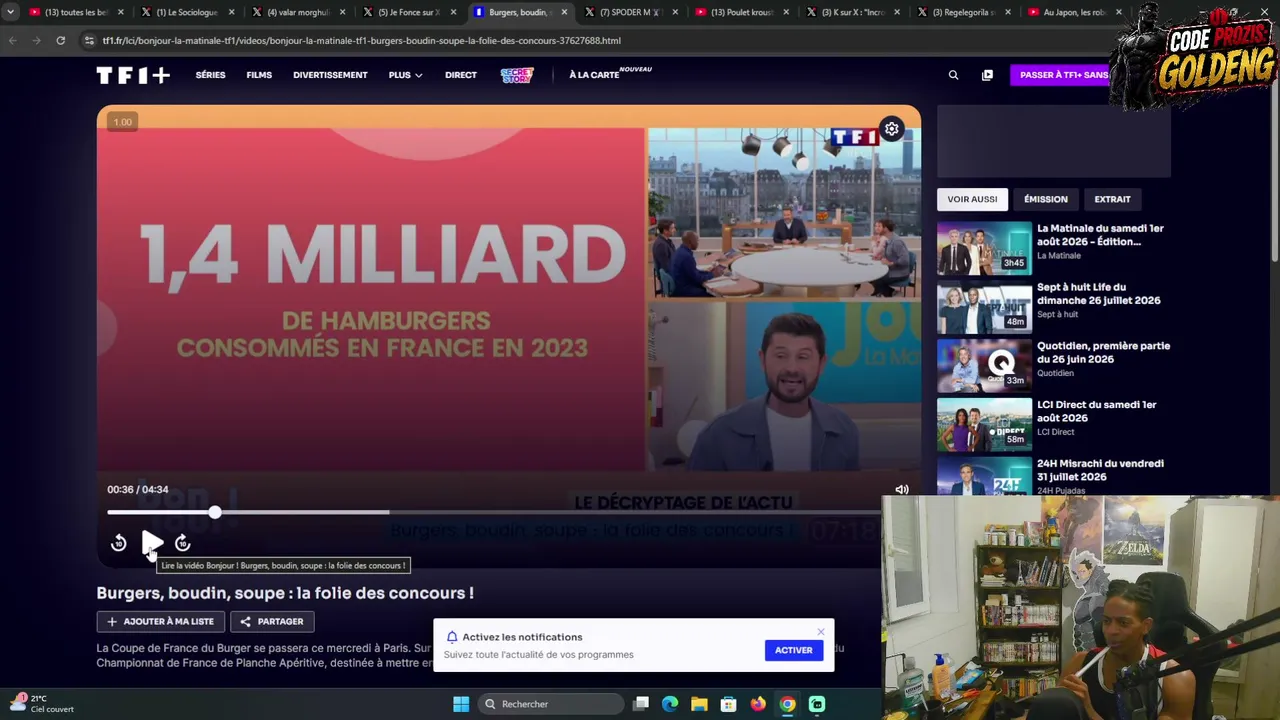
Task: Open the green app icon on taskbar
Action: click(x=817, y=704)
